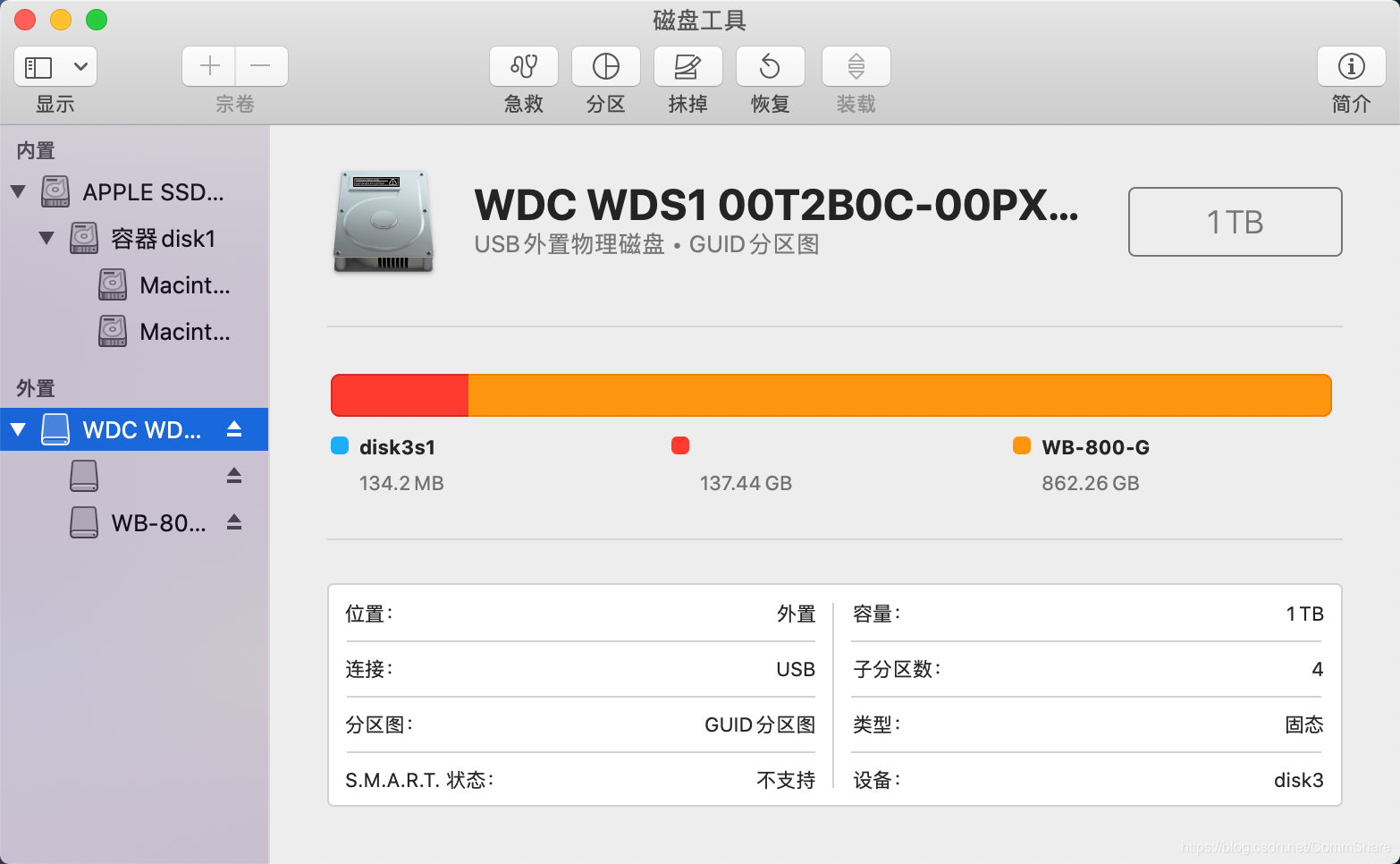Select the unnamed external volume icon
Viewport: 1400px width, 864px height.
(84, 476)
